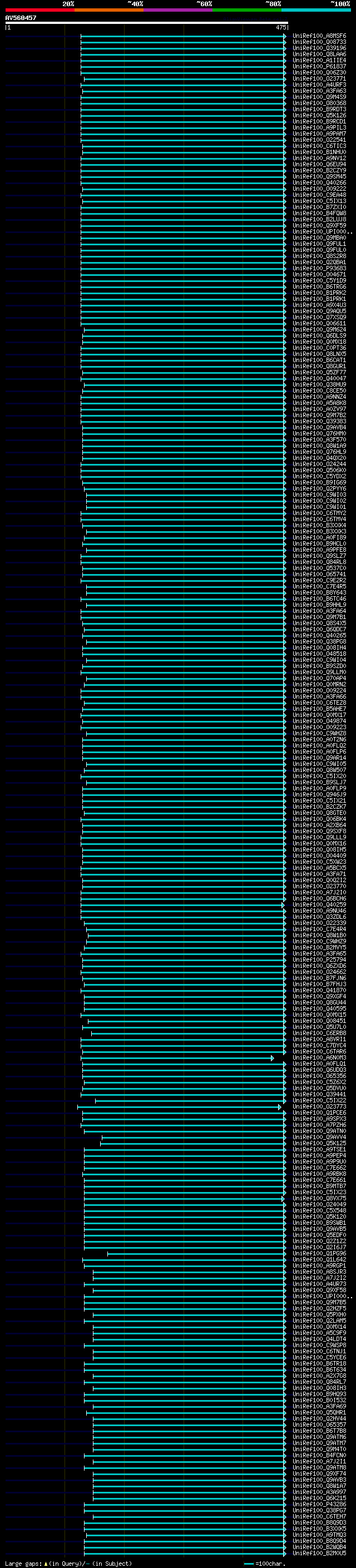Click the UniRef100_B9MTB7 label

[319, 1186]
